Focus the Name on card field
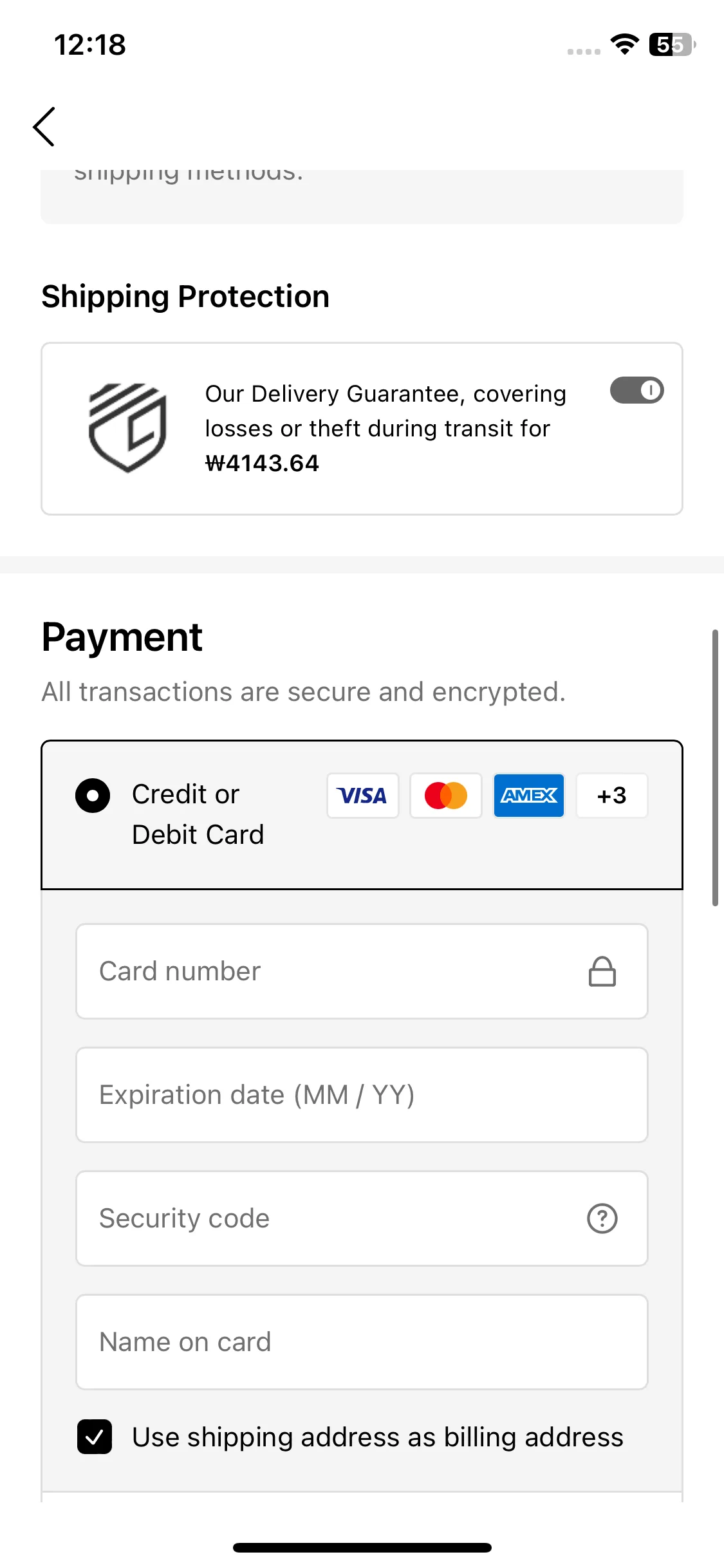The image size is (724, 1568). 362,1342
